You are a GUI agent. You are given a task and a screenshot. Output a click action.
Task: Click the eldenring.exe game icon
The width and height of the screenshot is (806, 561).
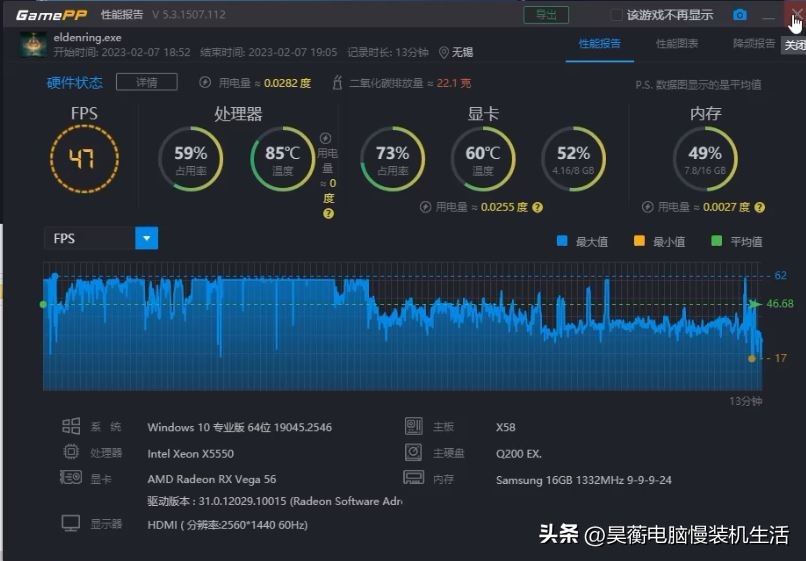point(33,44)
